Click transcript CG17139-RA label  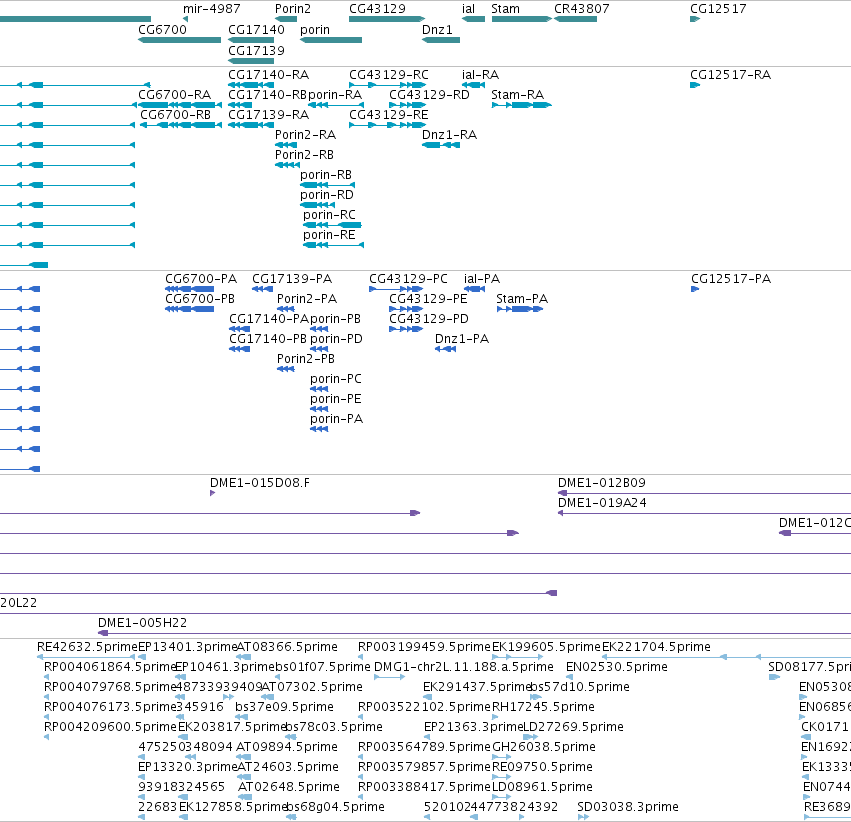click(269, 115)
